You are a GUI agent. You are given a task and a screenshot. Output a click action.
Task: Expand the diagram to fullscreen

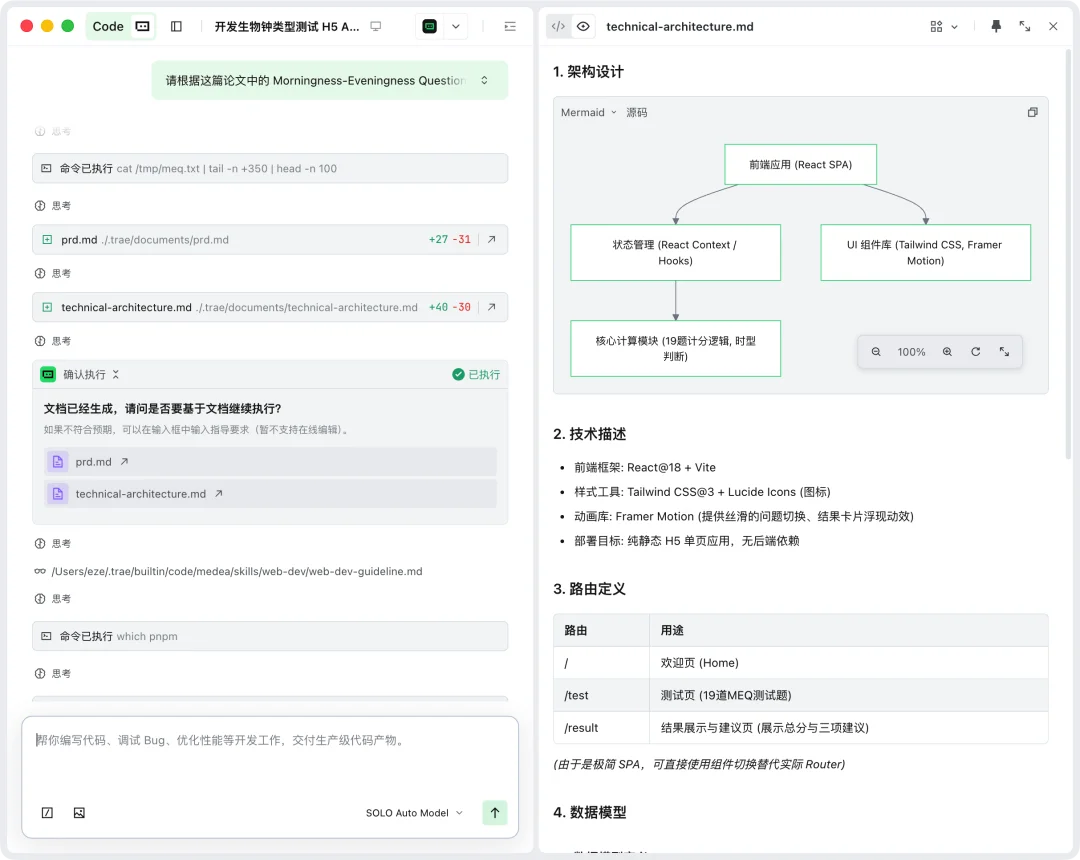(1004, 351)
